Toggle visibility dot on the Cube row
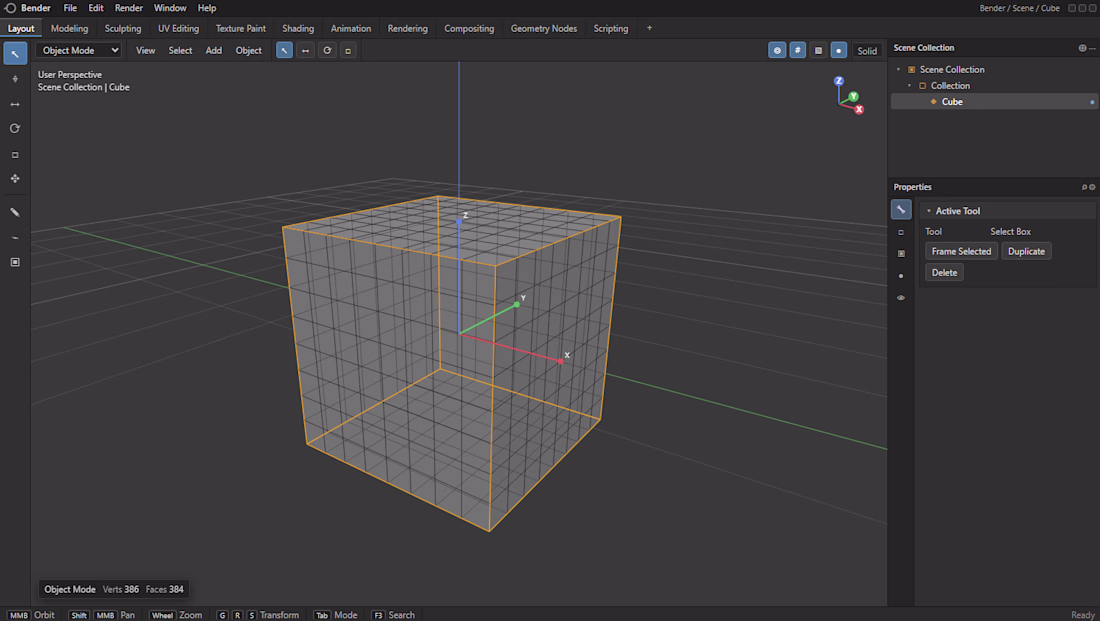1100x621 pixels. pos(1092,102)
